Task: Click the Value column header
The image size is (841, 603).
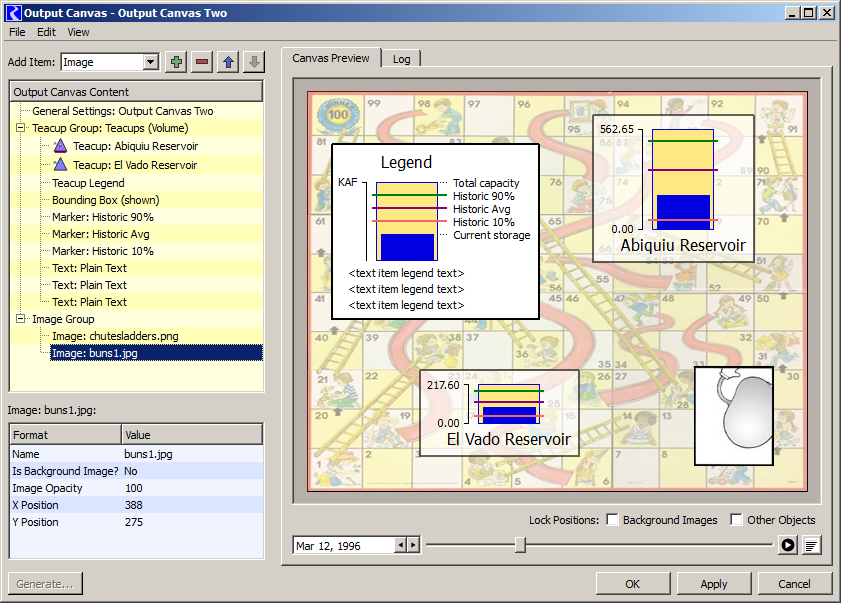Action: click(192, 435)
